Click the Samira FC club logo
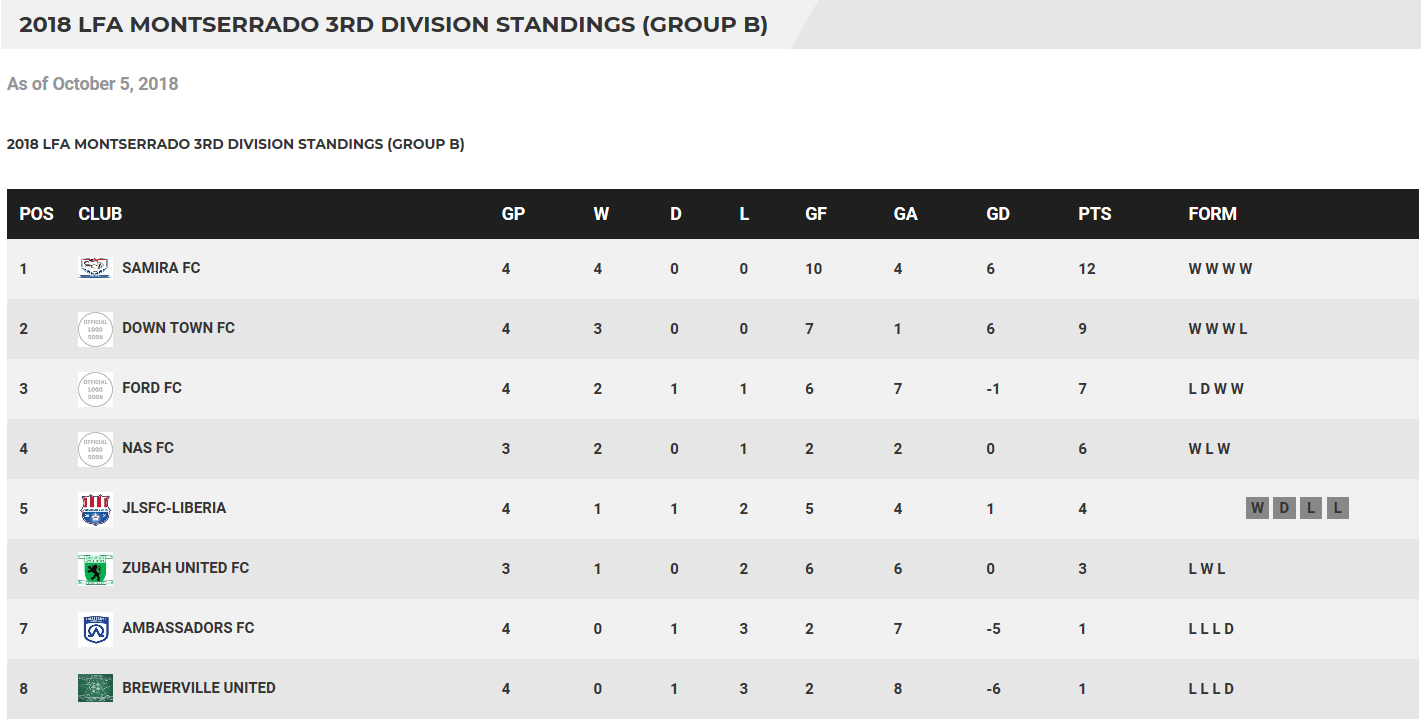The height and width of the screenshot is (721, 1421). [x=95, y=268]
